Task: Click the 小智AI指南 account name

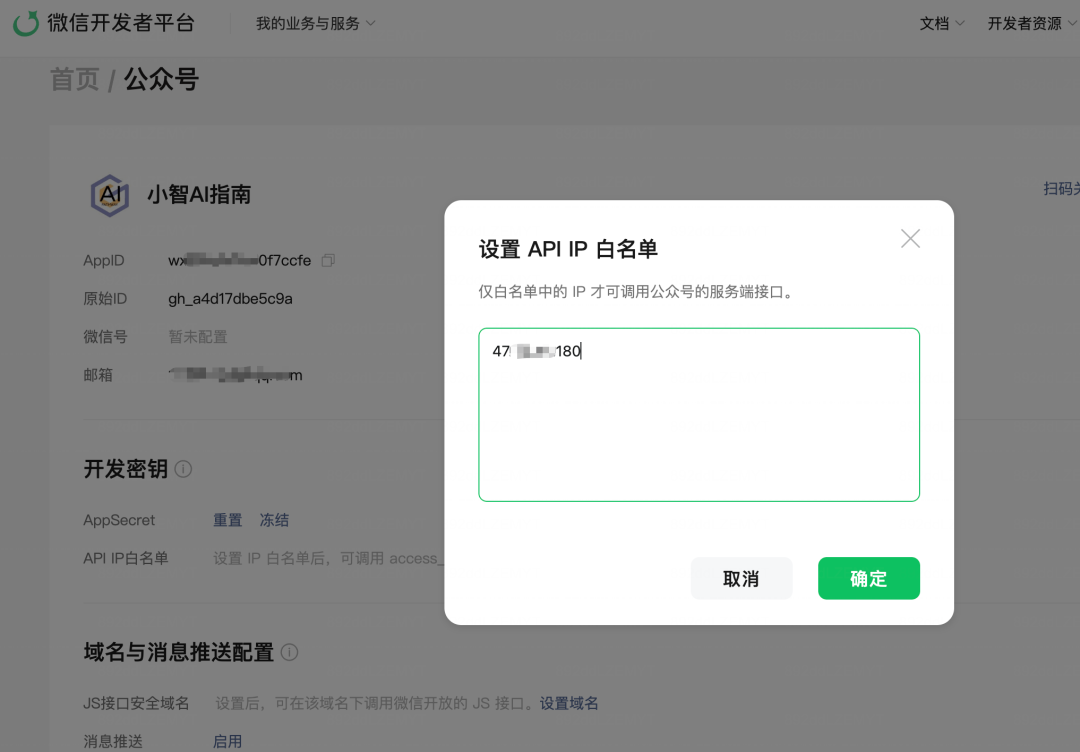Action: (x=199, y=195)
